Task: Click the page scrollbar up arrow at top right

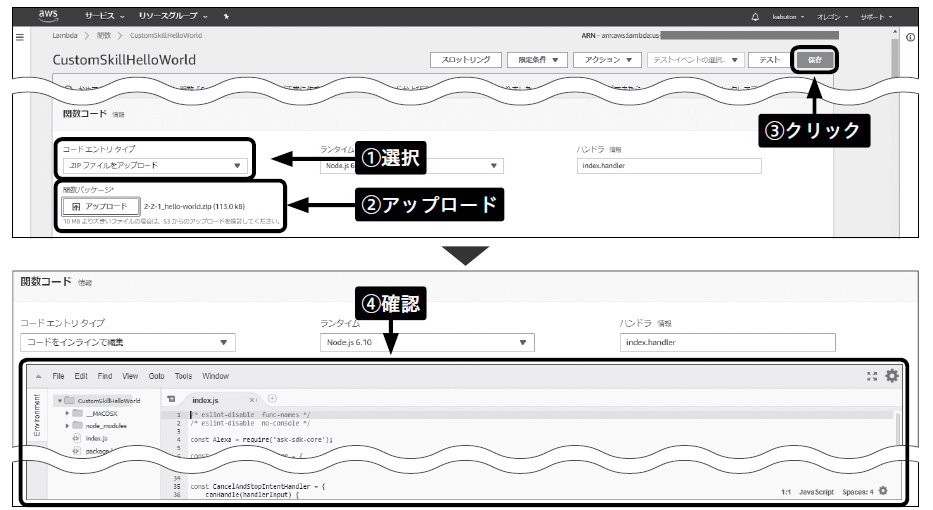Action: click(x=894, y=33)
